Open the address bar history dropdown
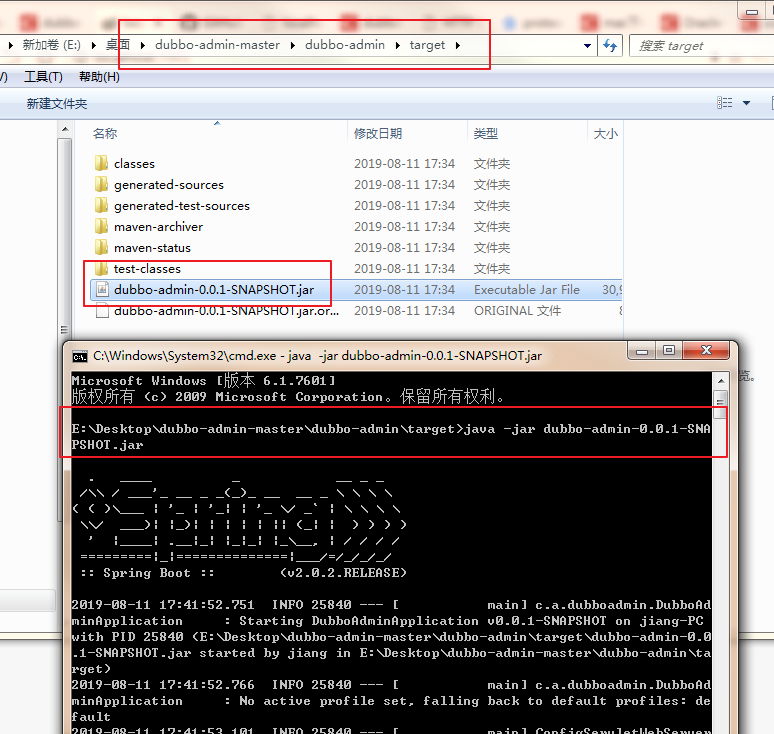 [587, 45]
